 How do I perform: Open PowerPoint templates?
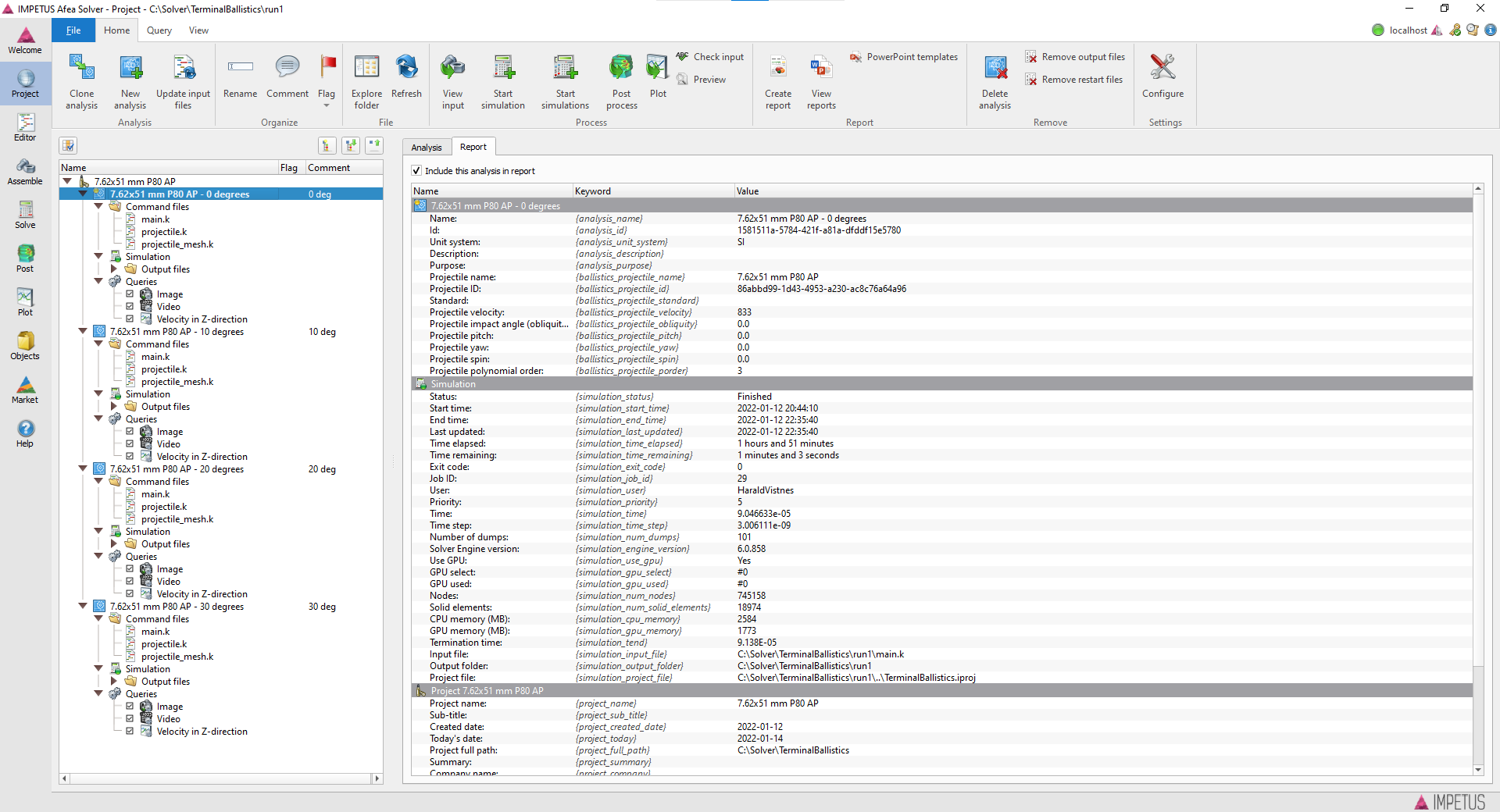point(904,57)
